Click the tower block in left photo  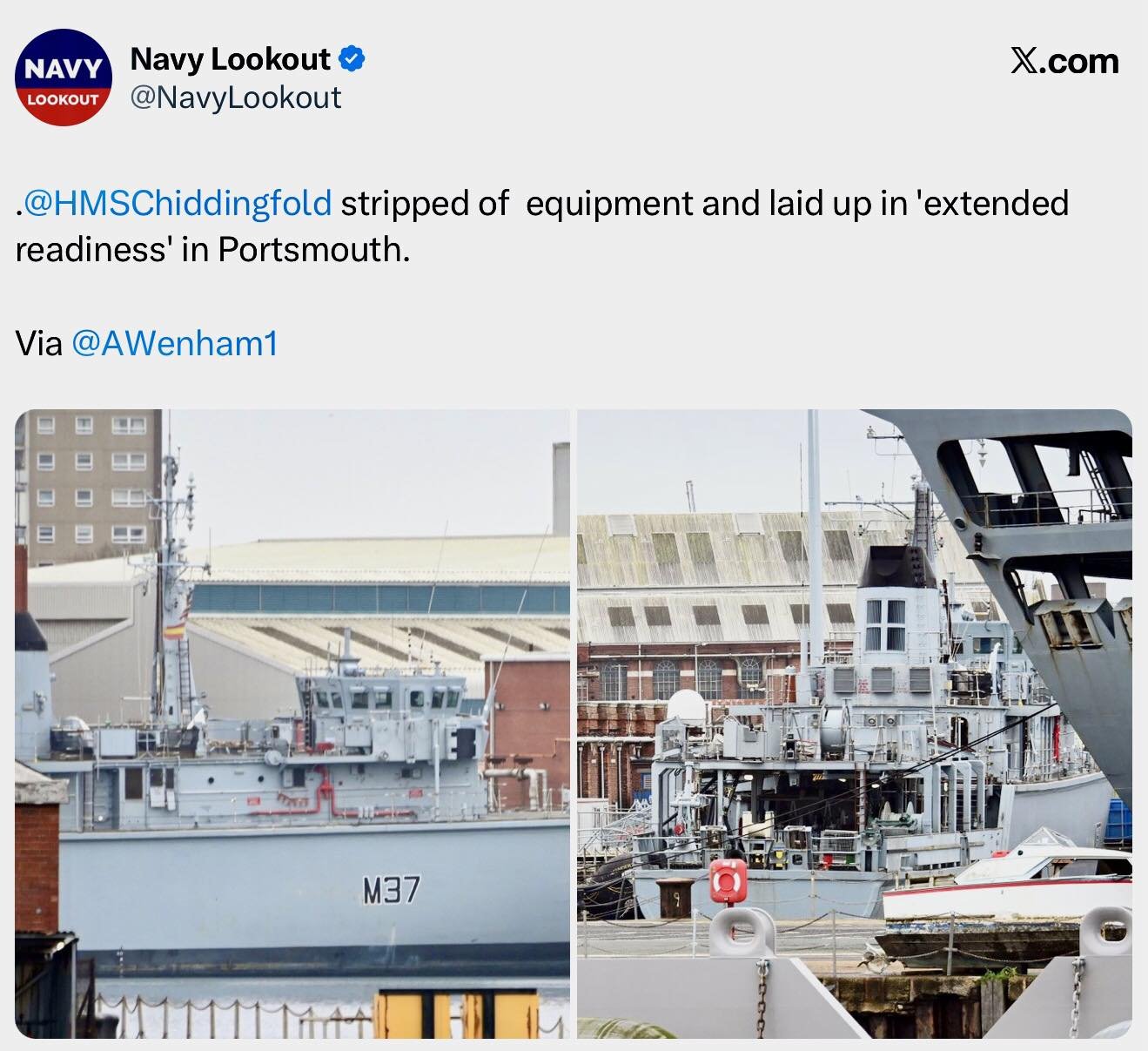89,475
